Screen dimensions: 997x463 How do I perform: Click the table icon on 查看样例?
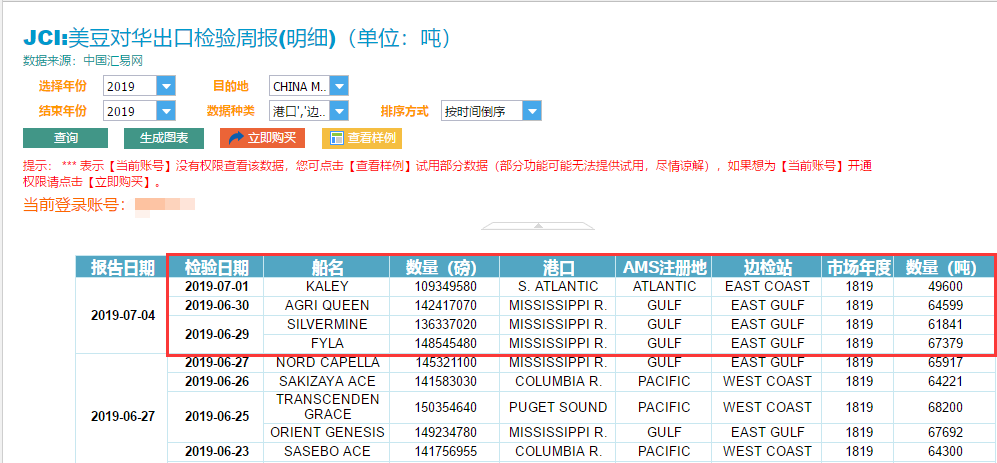[x=337, y=138]
